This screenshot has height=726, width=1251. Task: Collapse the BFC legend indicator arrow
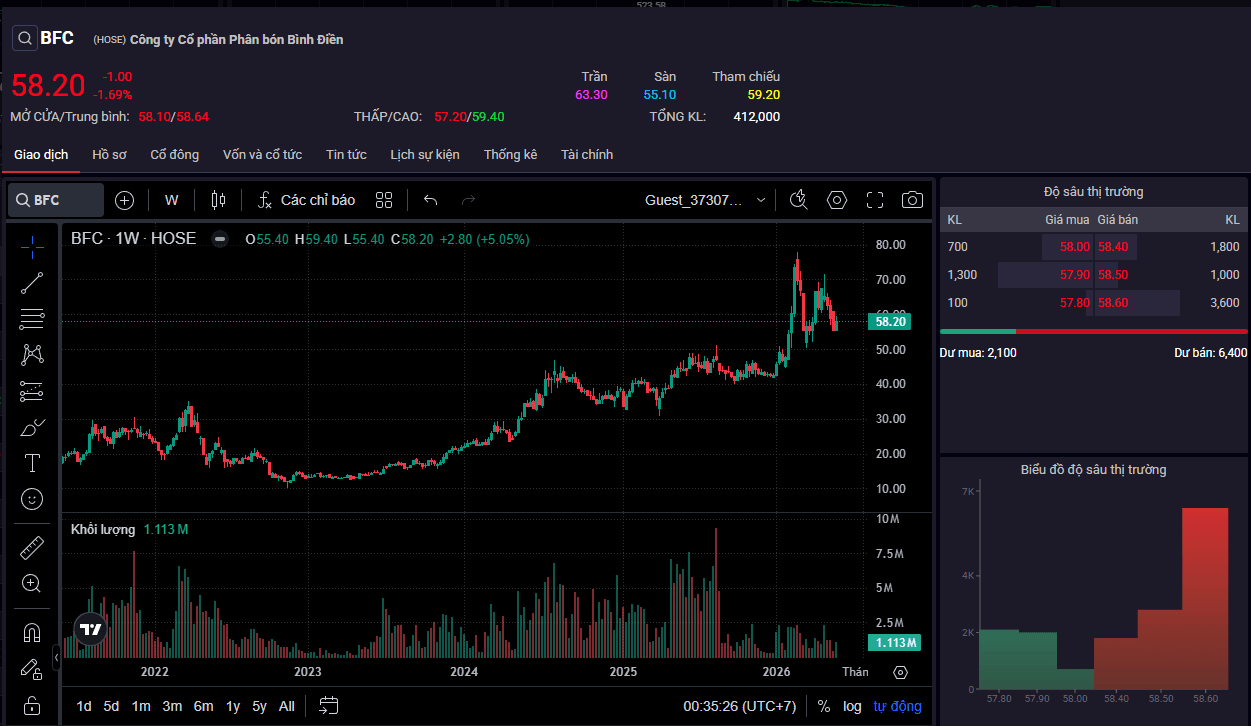pyautogui.click(x=219, y=239)
